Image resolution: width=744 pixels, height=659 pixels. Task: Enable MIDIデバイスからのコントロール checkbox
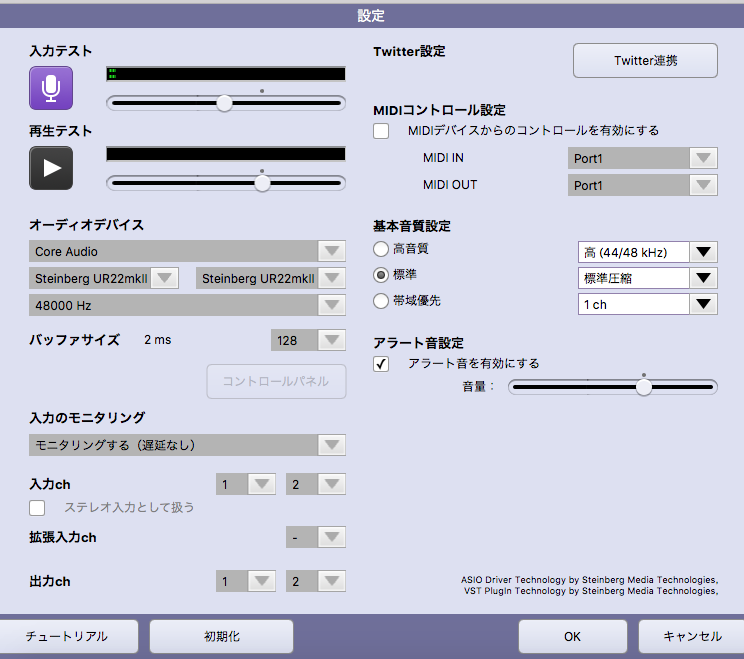click(381, 131)
